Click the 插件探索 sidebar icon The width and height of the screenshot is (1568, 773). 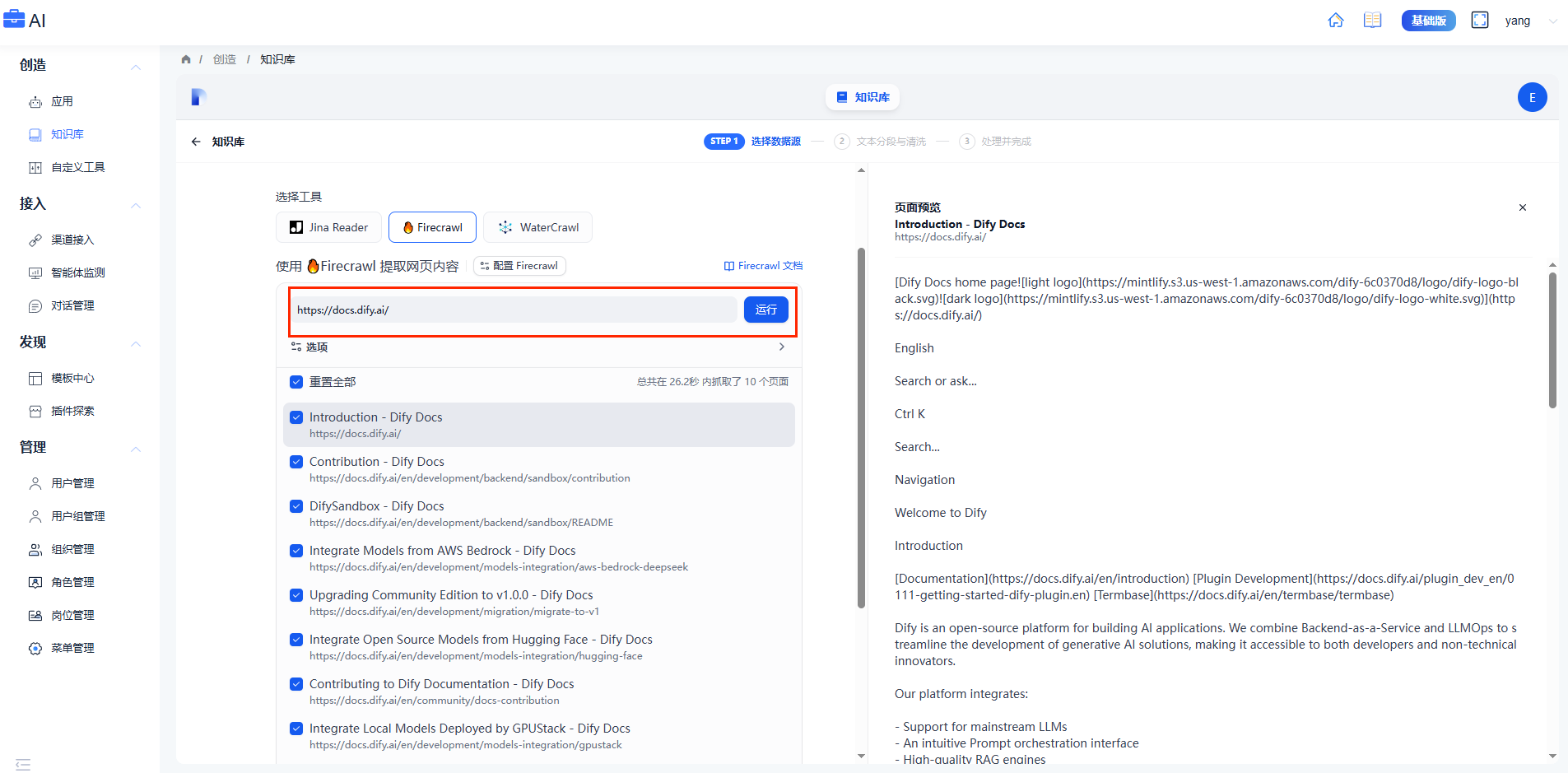pos(35,411)
